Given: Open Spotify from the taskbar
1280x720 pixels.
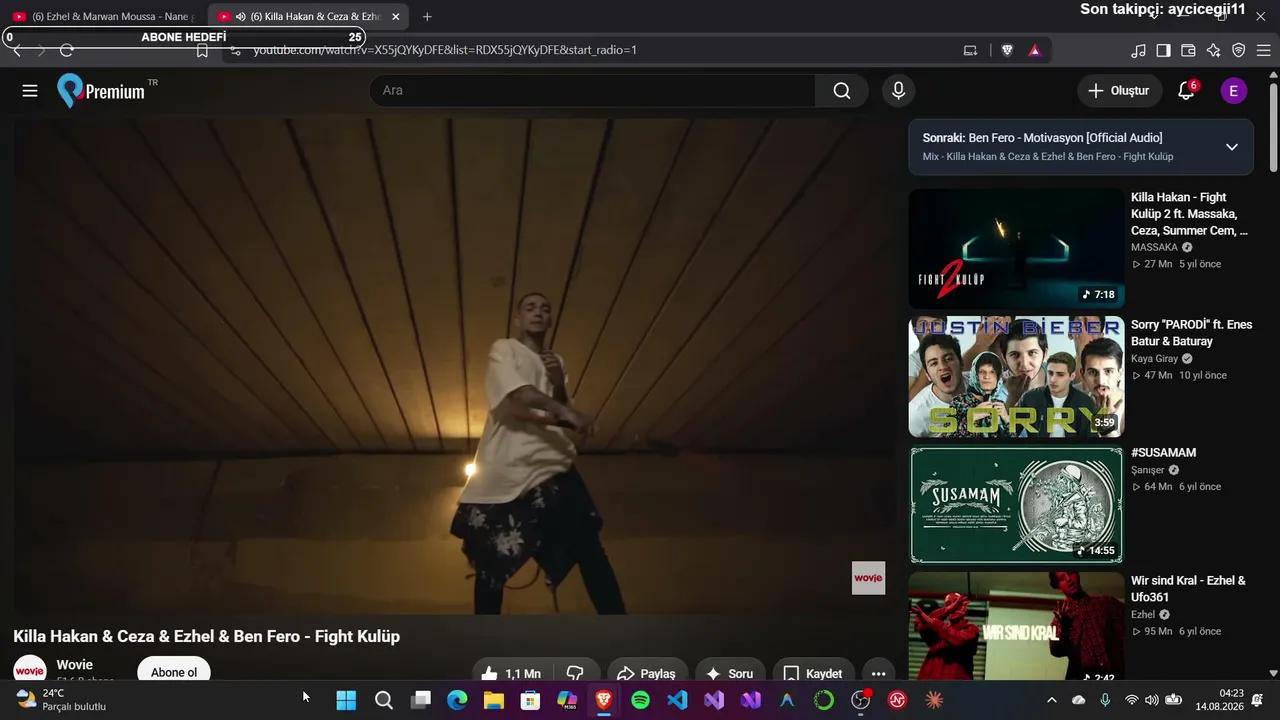Looking at the screenshot, I should click(x=640, y=700).
